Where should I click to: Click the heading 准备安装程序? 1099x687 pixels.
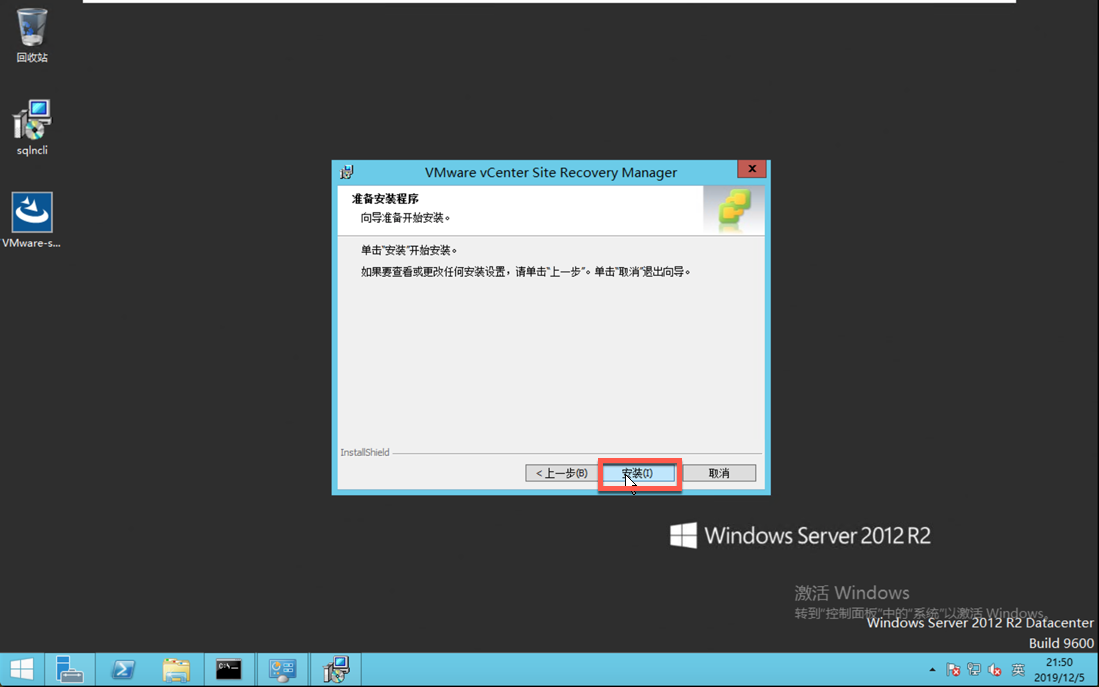(385, 199)
